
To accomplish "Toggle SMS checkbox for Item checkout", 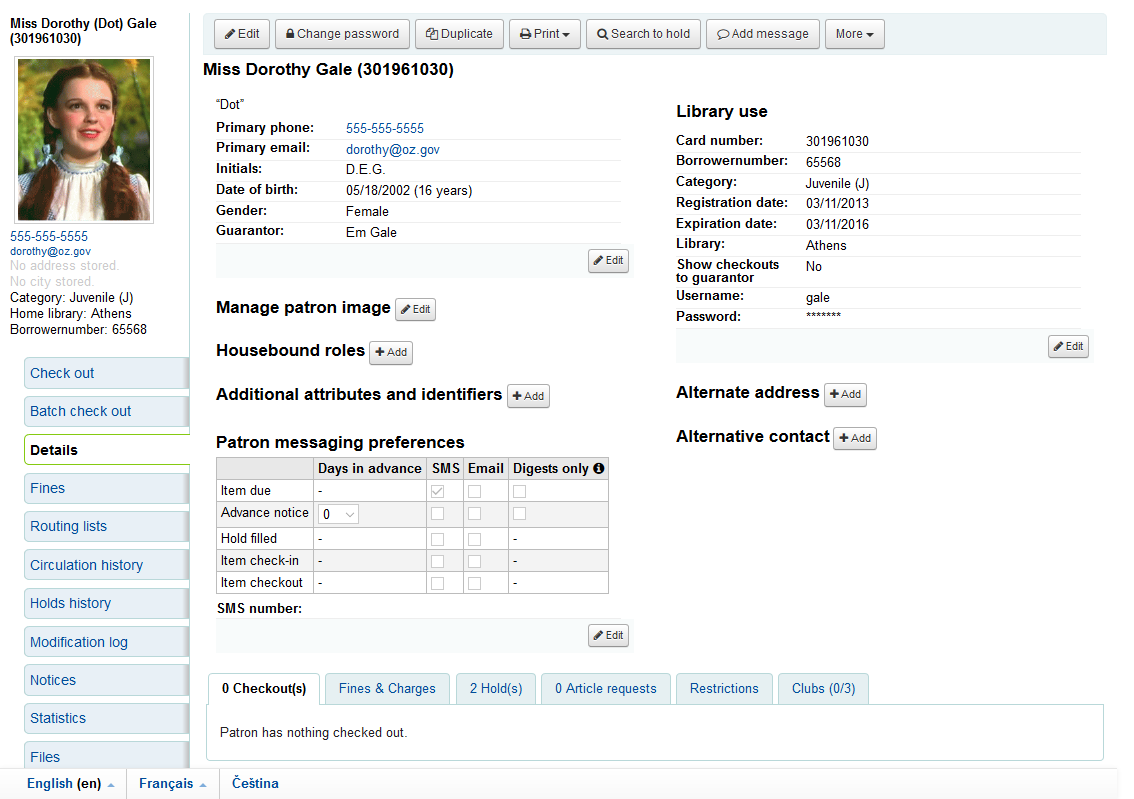I will [x=437, y=583].
